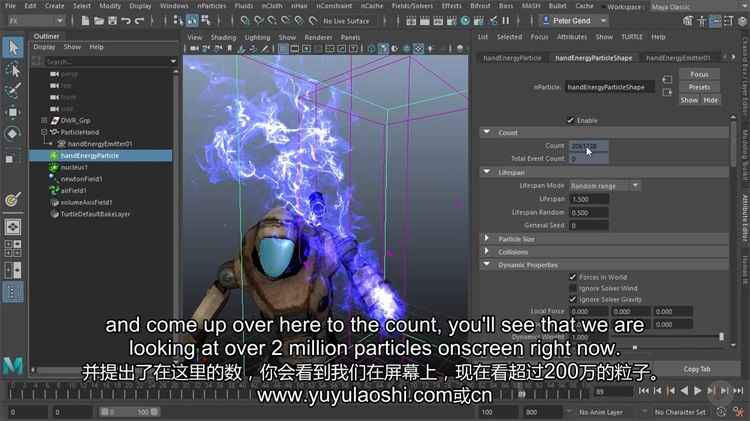Jump to start of playback range
The width and height of the screenshot is (750, 421).
point(644,391)
